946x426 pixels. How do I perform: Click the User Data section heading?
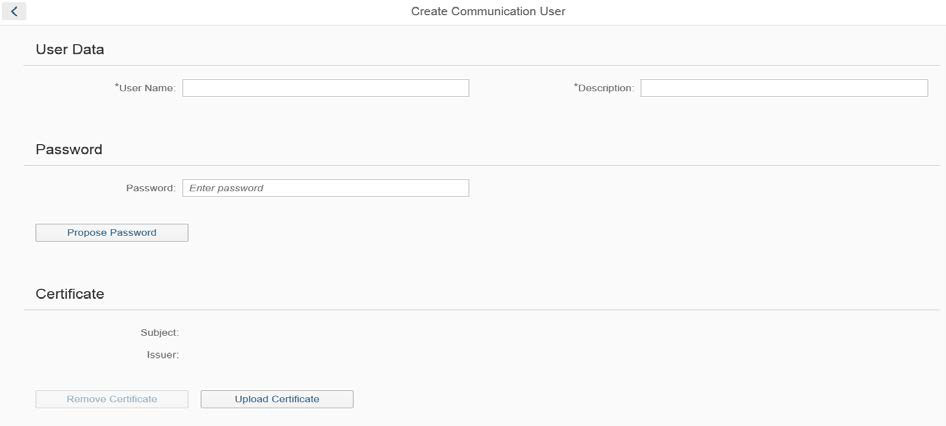pyautogui.click(x=70, y=49)
